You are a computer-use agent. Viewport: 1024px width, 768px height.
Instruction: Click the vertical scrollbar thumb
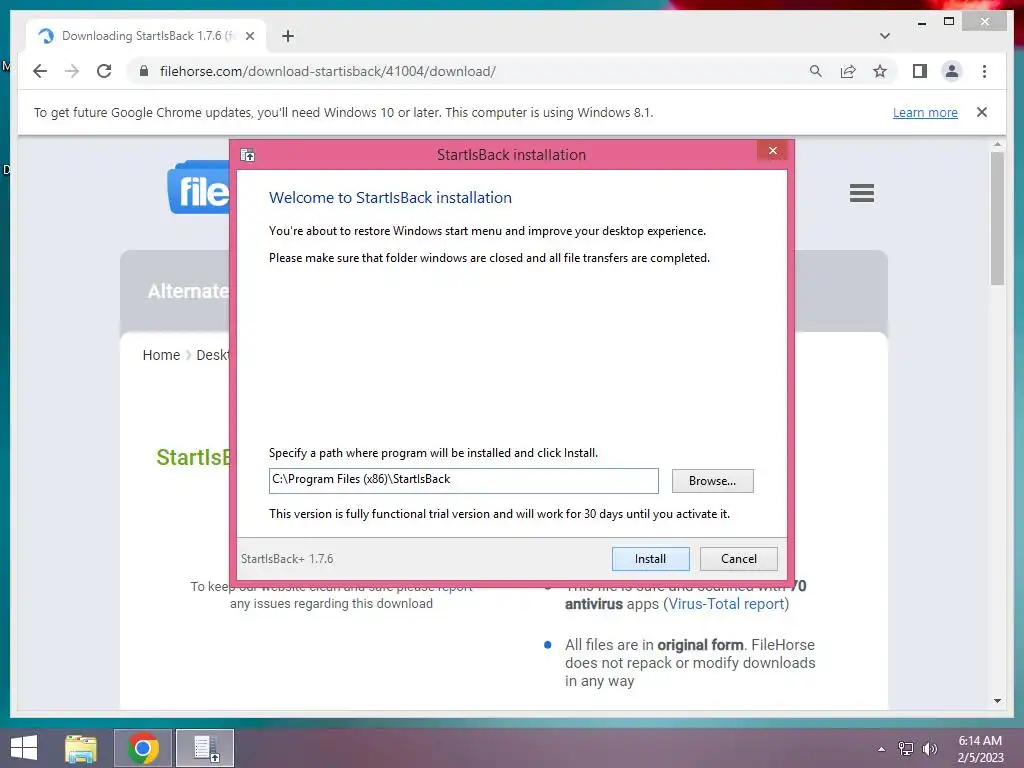point(997,218)
